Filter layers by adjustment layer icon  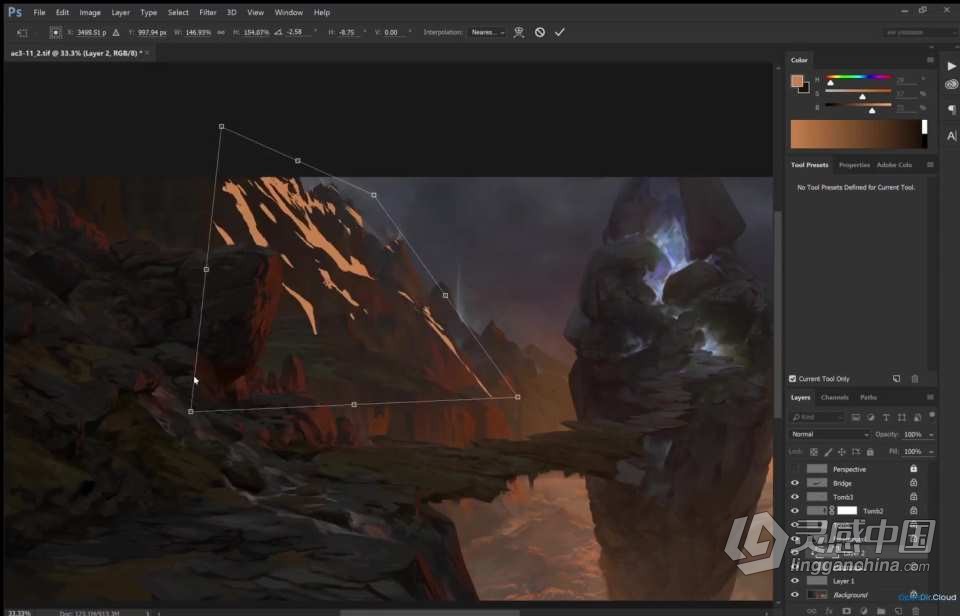coord(871,418)
